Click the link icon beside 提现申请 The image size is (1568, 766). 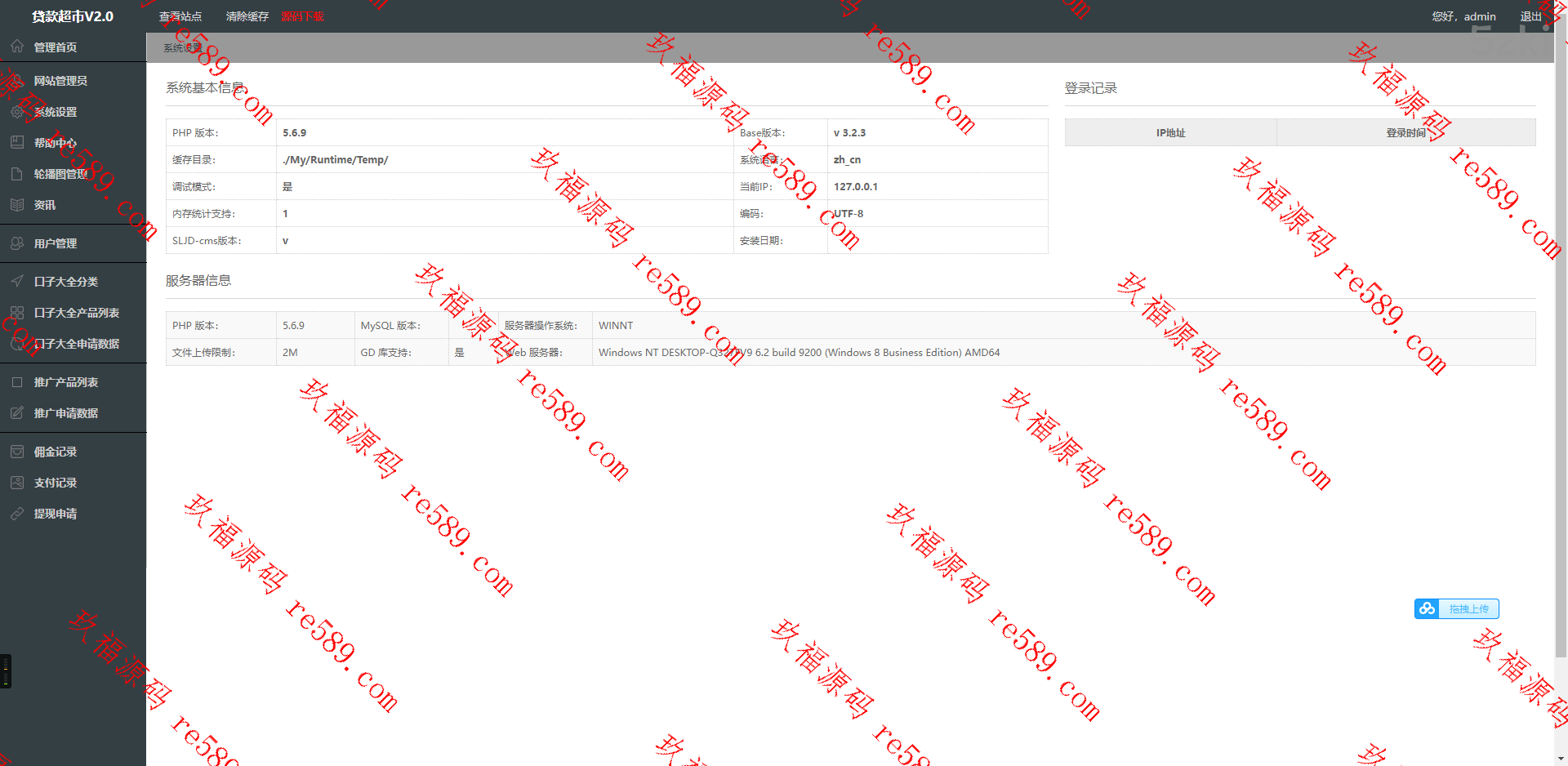coord(17,514)
